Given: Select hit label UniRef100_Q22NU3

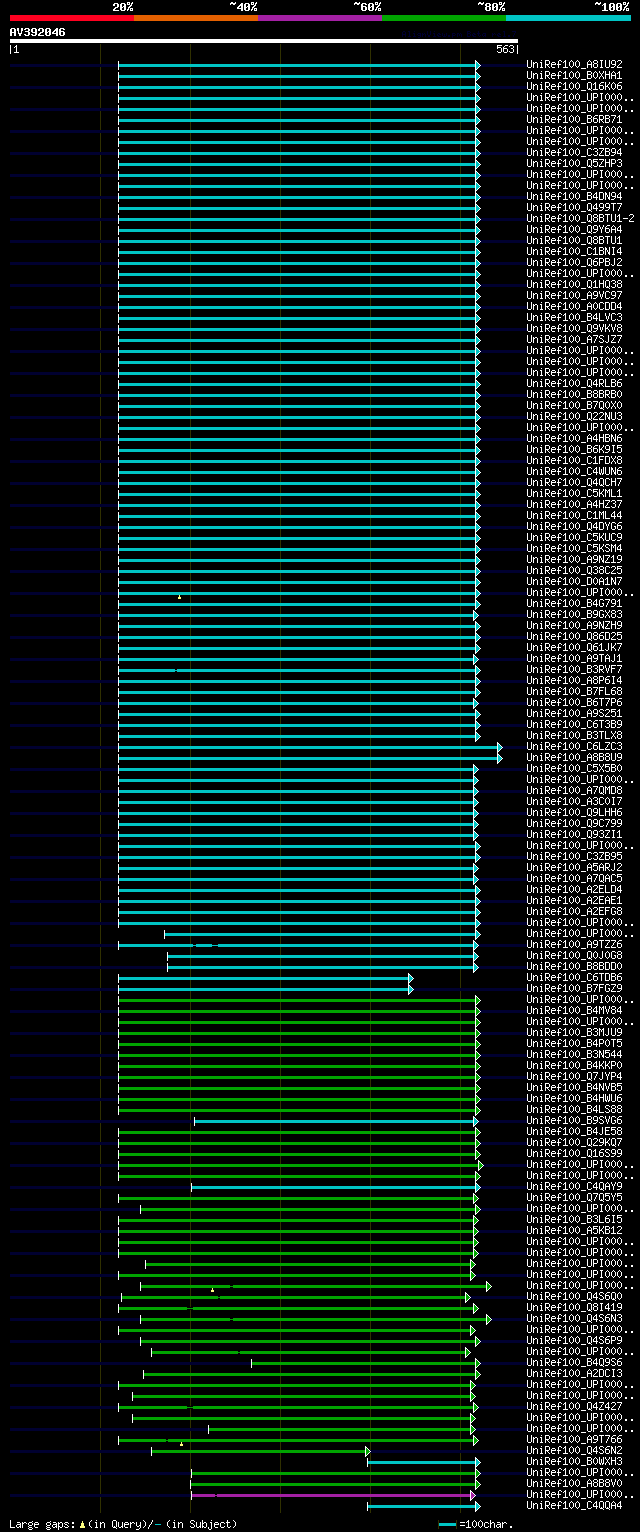Looking at the screenshot, I should (x=574, y=416).
